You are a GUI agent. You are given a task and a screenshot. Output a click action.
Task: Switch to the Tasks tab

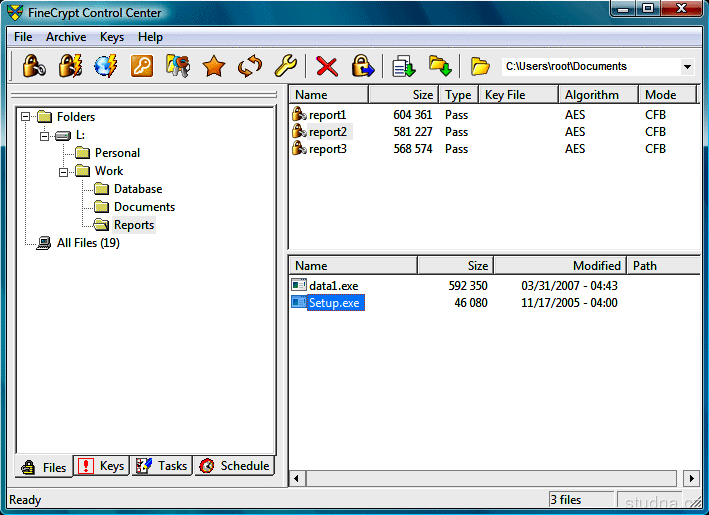162,466
